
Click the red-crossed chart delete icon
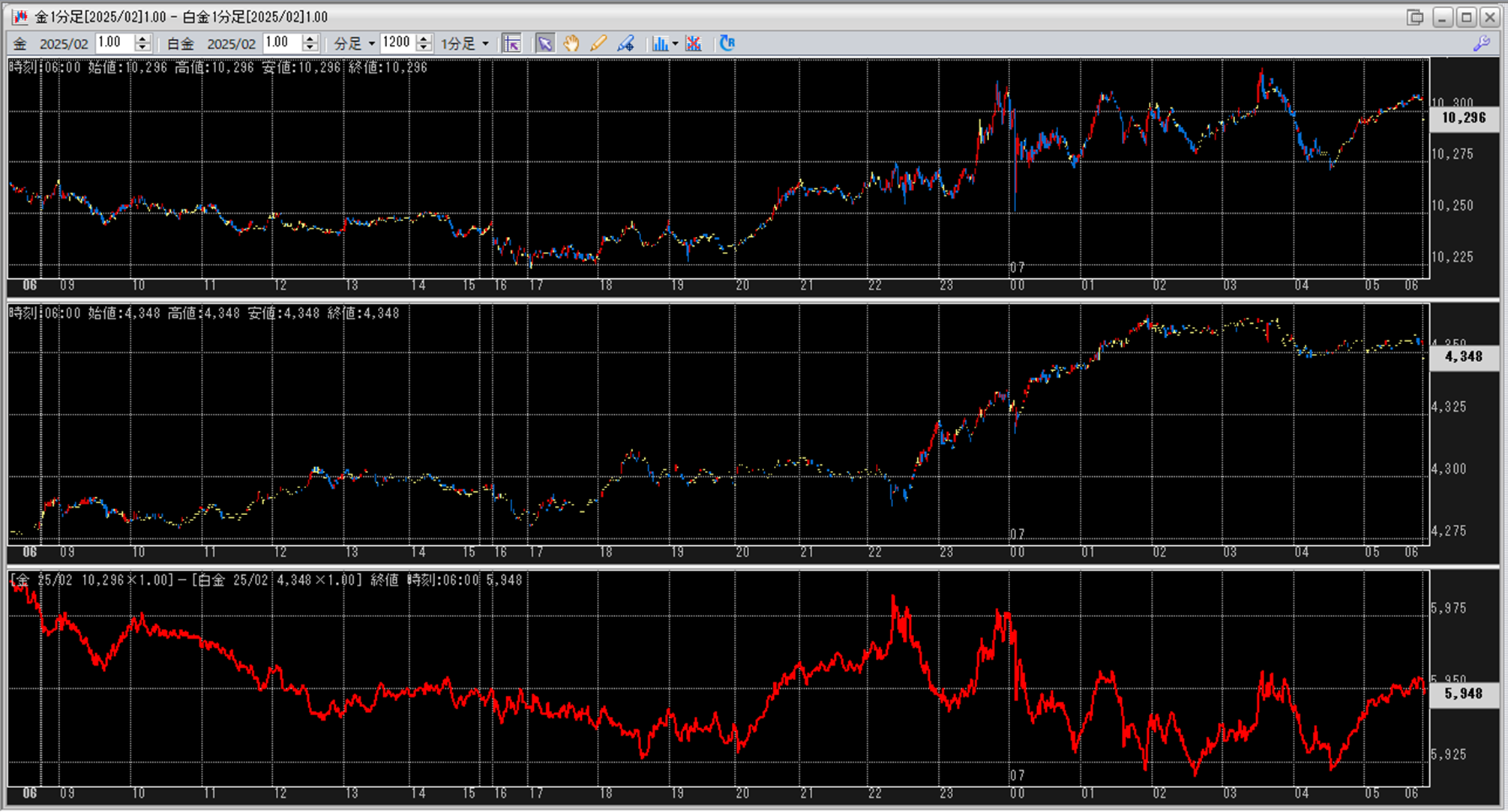click(694, 43)
